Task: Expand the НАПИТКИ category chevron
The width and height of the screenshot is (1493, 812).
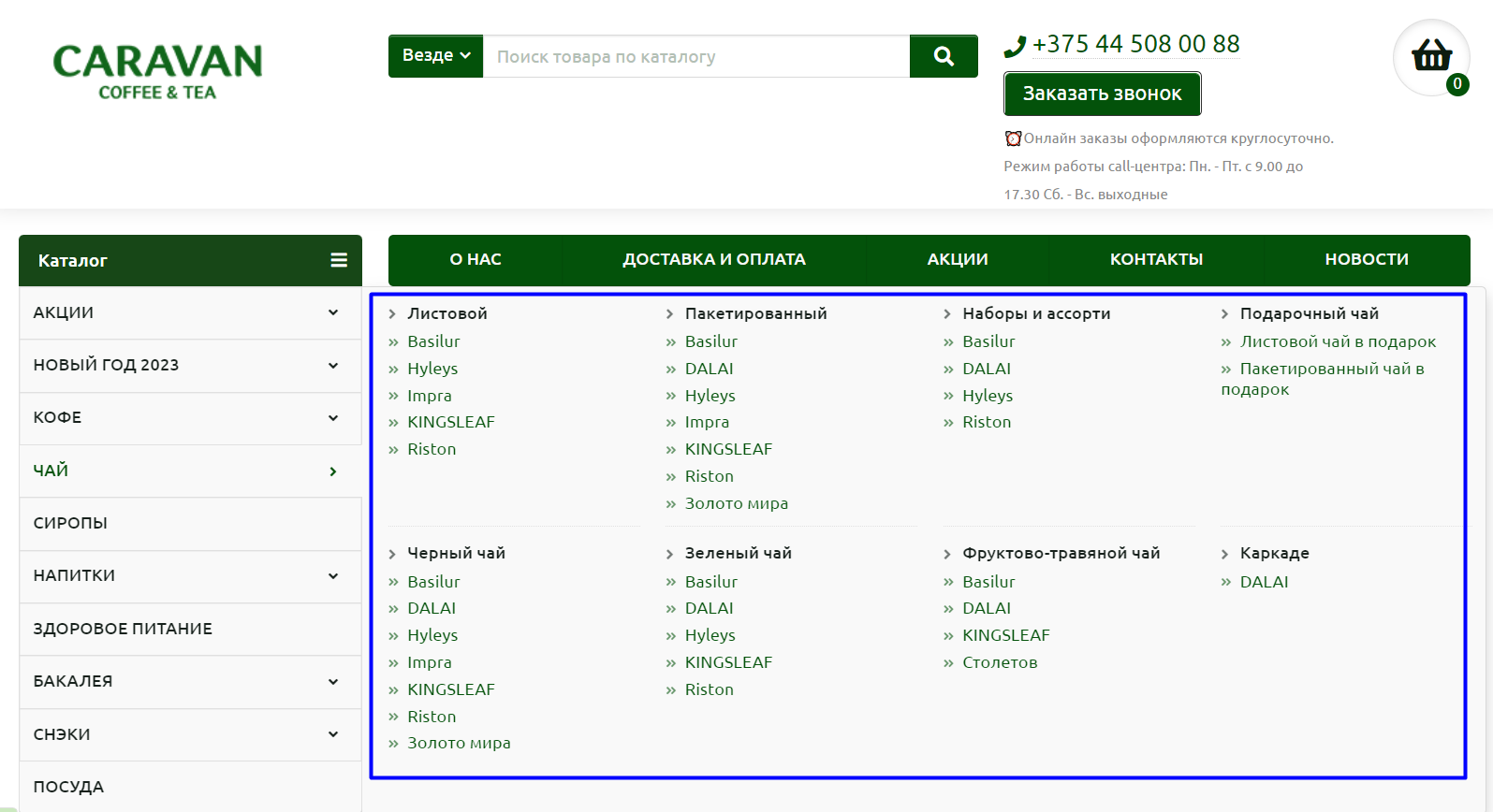Action: (333, 576)
